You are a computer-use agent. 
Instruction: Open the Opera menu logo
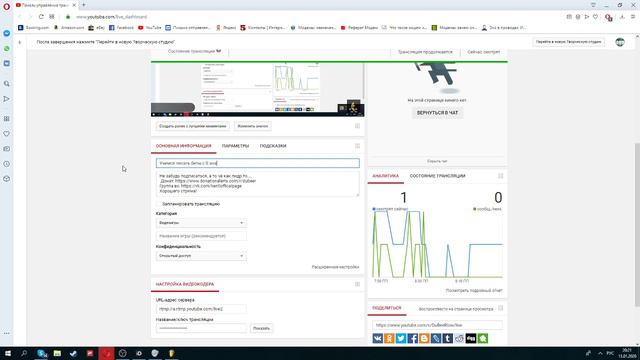click(x=6, y=6)
